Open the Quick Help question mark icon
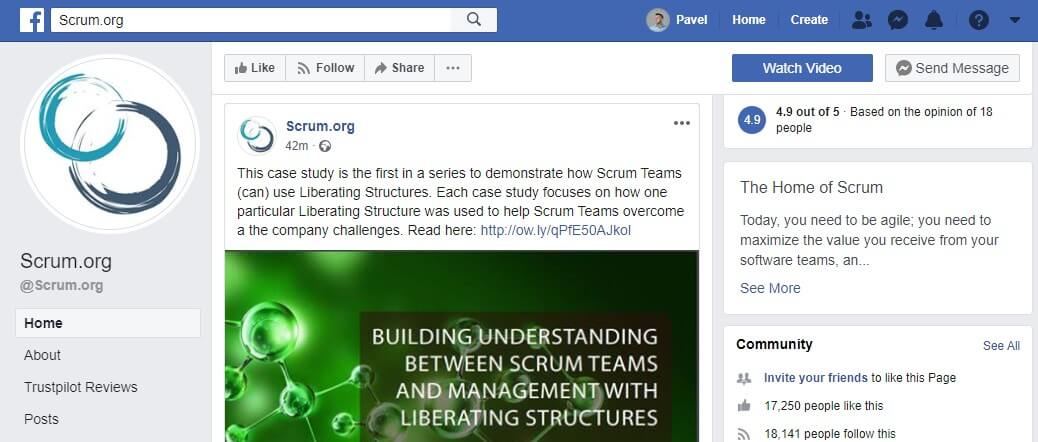Viewport: 1038px width, 442px height. (x=978, y=21)
